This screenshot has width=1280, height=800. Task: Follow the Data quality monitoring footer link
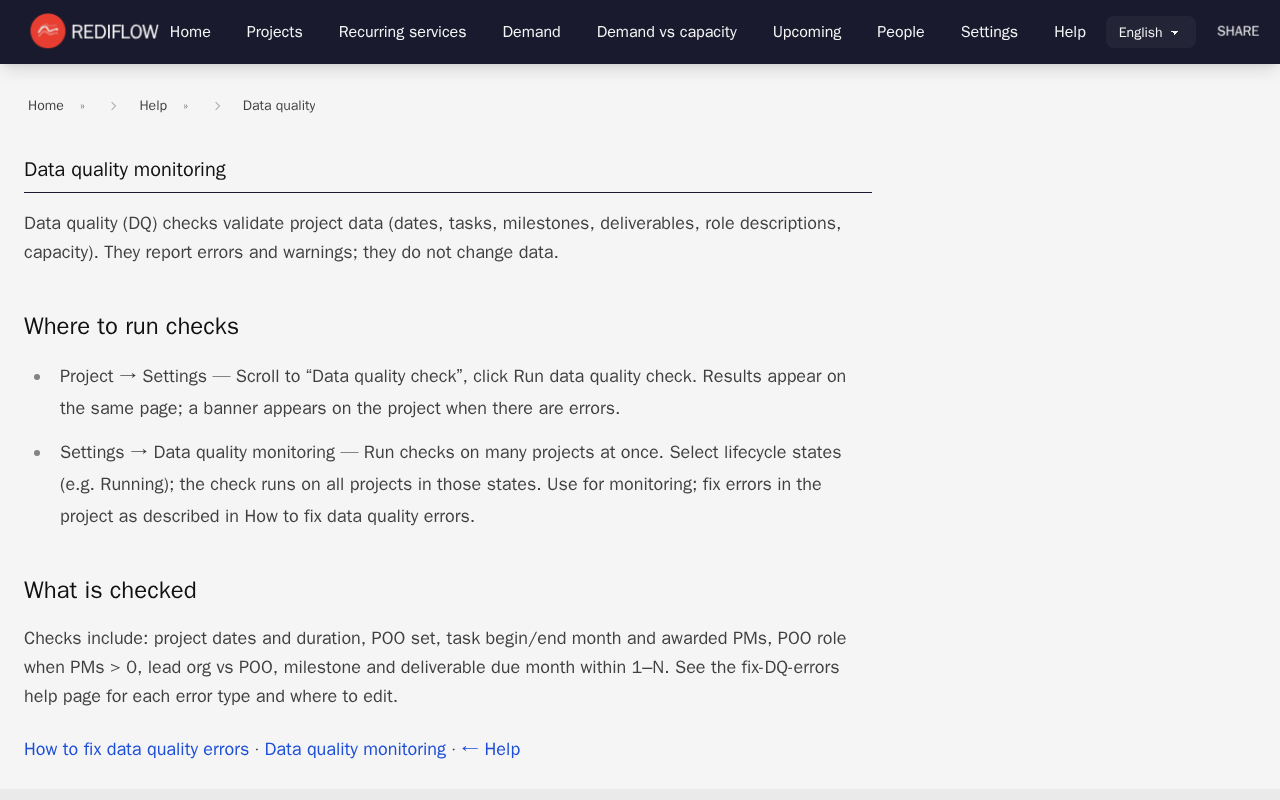355,749
